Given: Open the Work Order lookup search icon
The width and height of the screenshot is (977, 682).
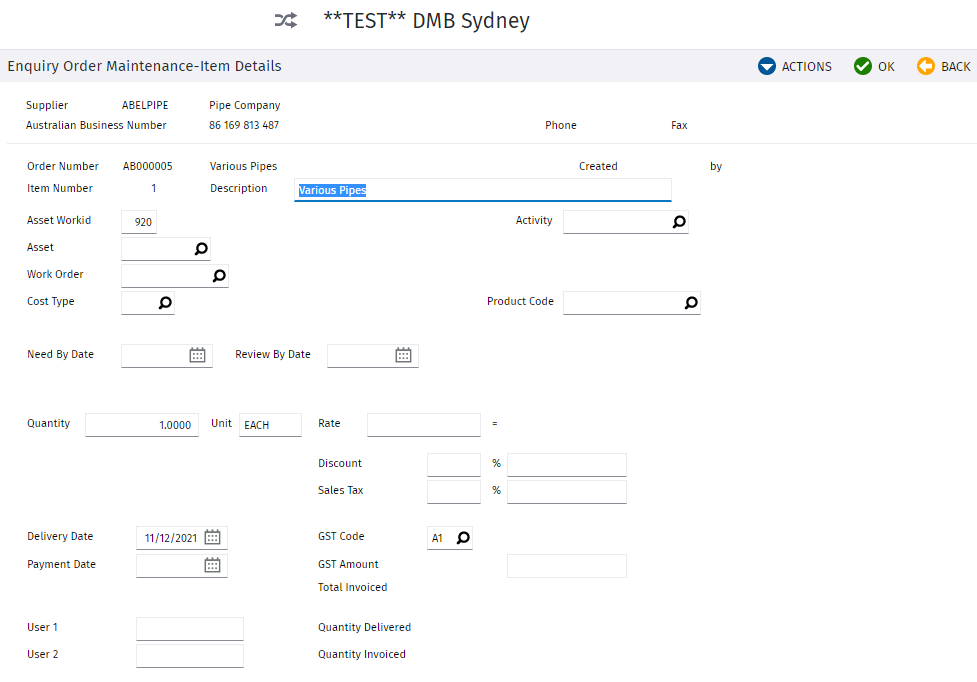Looking at the screenshot, I should (x=219, y=276).
